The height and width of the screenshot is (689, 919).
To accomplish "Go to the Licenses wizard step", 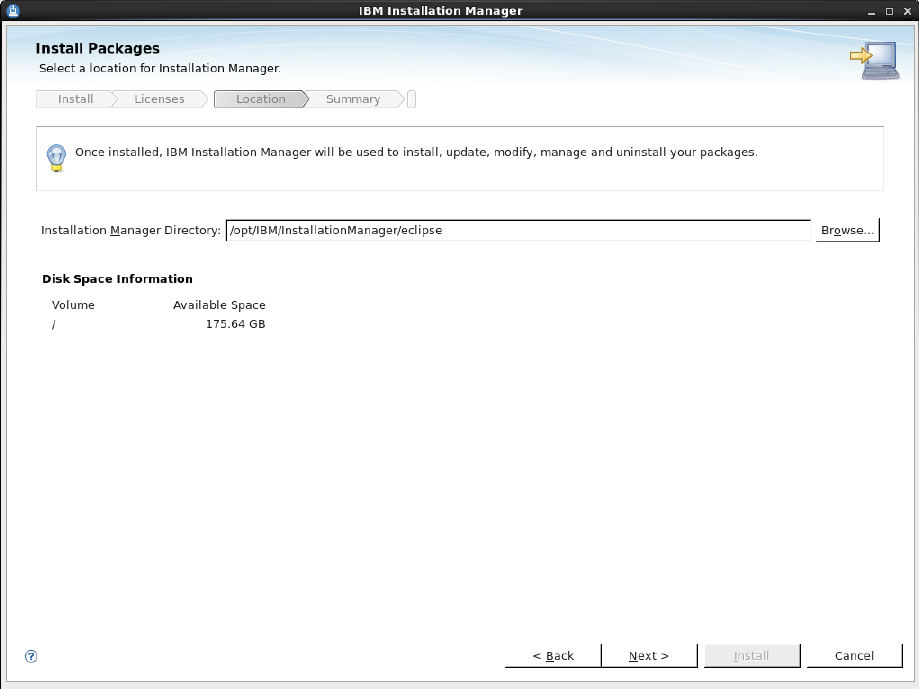I will [x=159, y=99].
